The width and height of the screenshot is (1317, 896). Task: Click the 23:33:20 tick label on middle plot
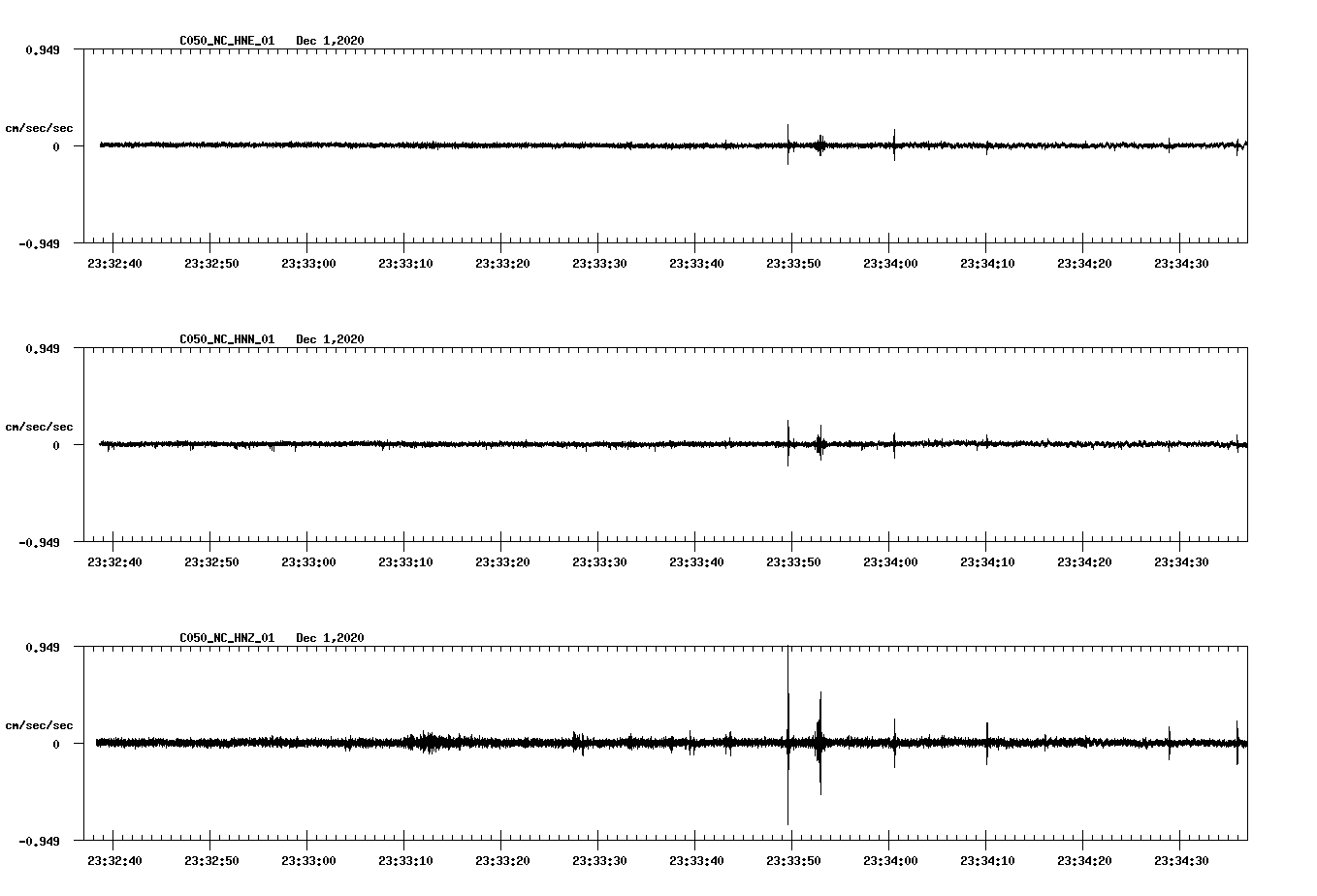click(502, 560)
